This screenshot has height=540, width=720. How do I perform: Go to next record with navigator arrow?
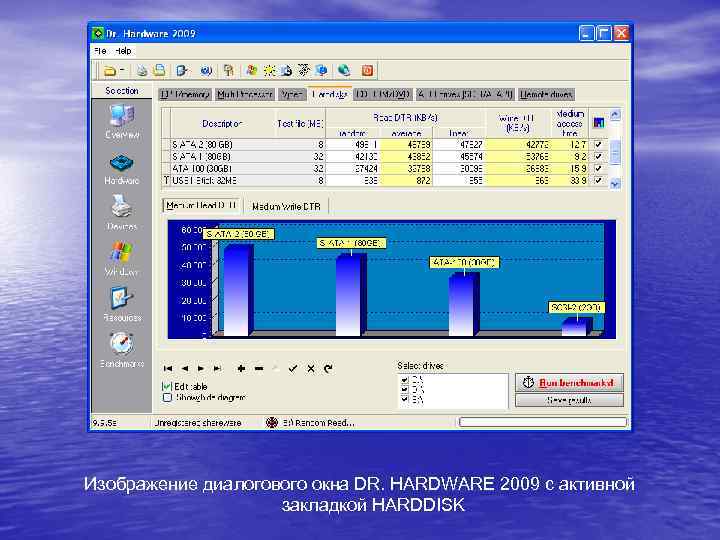click(x=201, y=368)
